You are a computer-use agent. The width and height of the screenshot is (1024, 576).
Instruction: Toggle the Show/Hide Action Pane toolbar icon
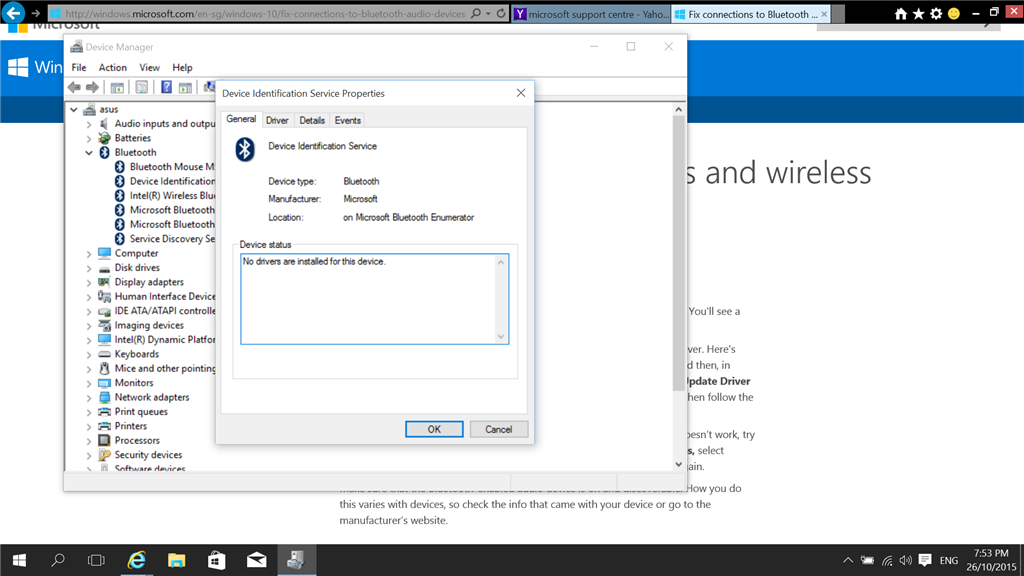[185, 88]
